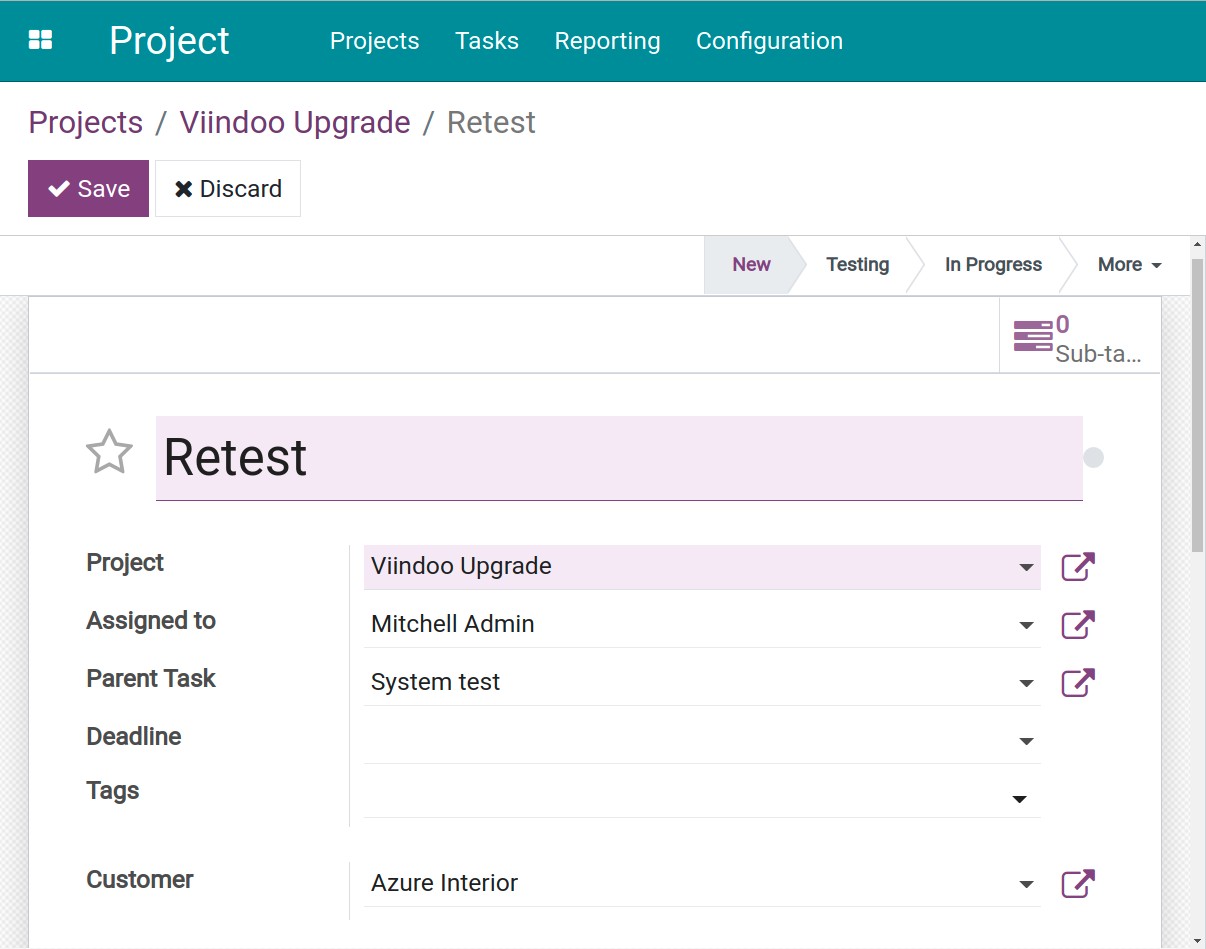
Task: Toggle the kanban state circle beside the title
Action: point(1093,457)
